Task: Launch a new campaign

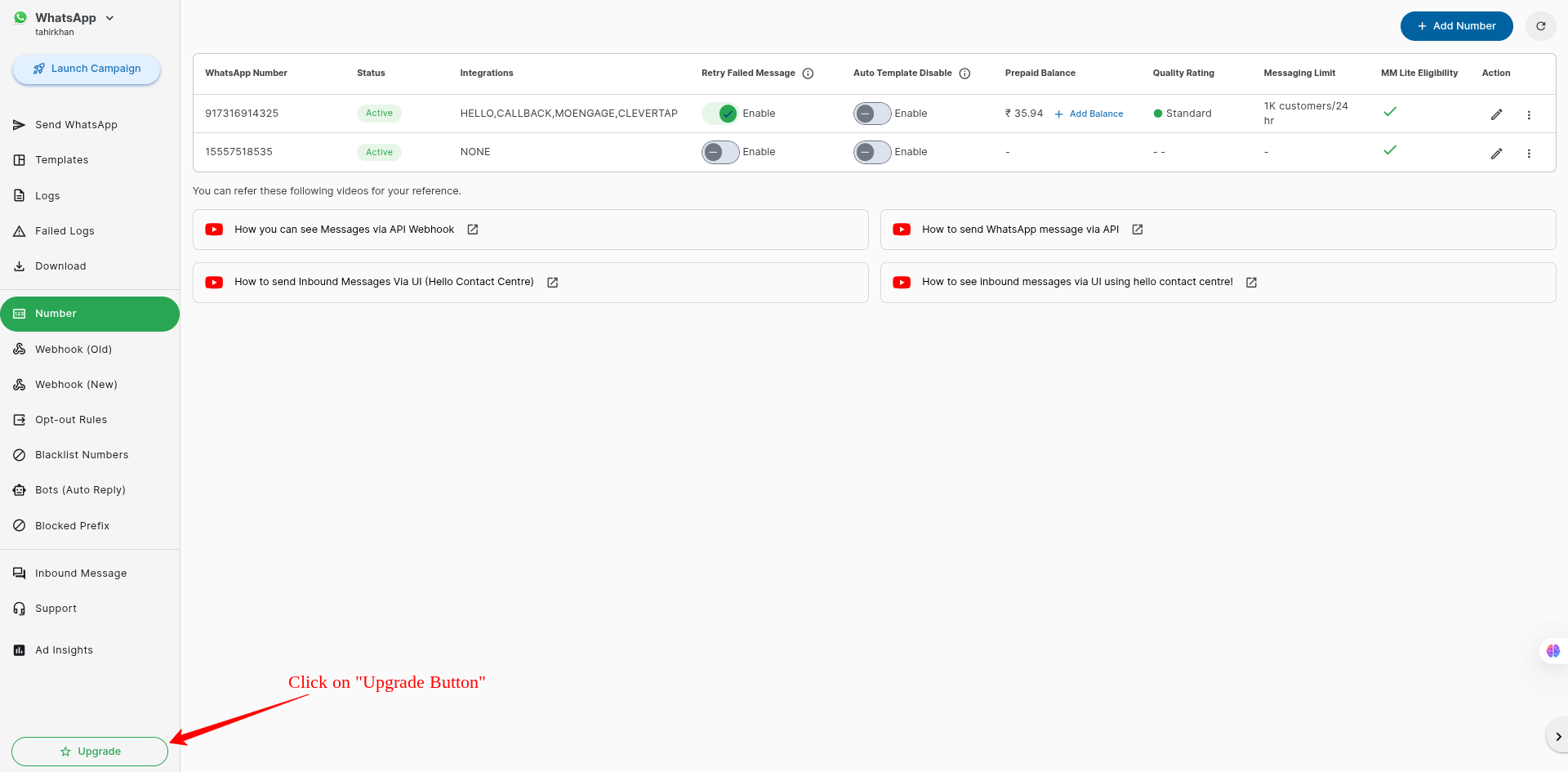Action: 87,69
